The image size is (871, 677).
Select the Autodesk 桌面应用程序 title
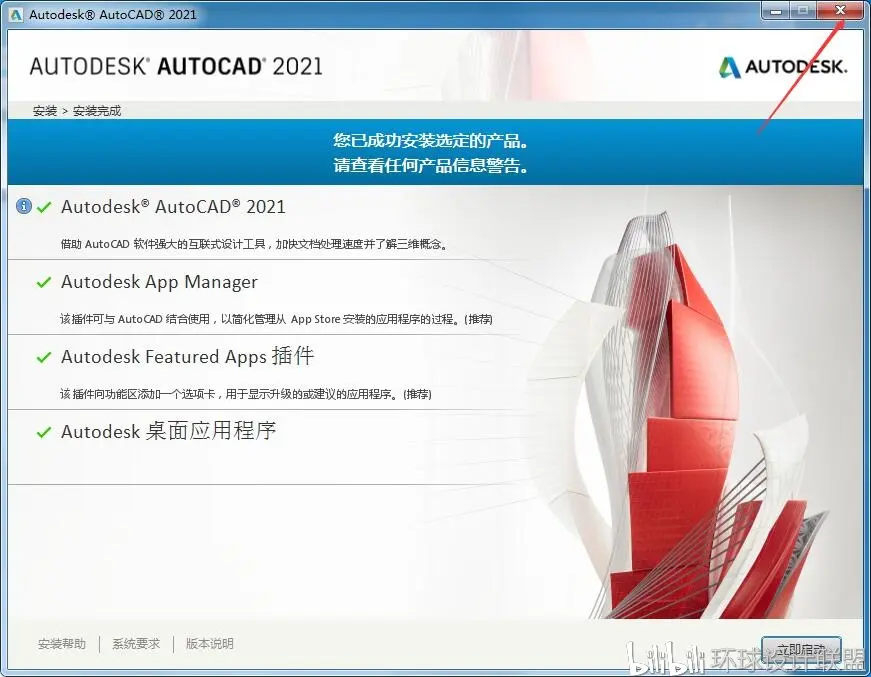point(168,431)
